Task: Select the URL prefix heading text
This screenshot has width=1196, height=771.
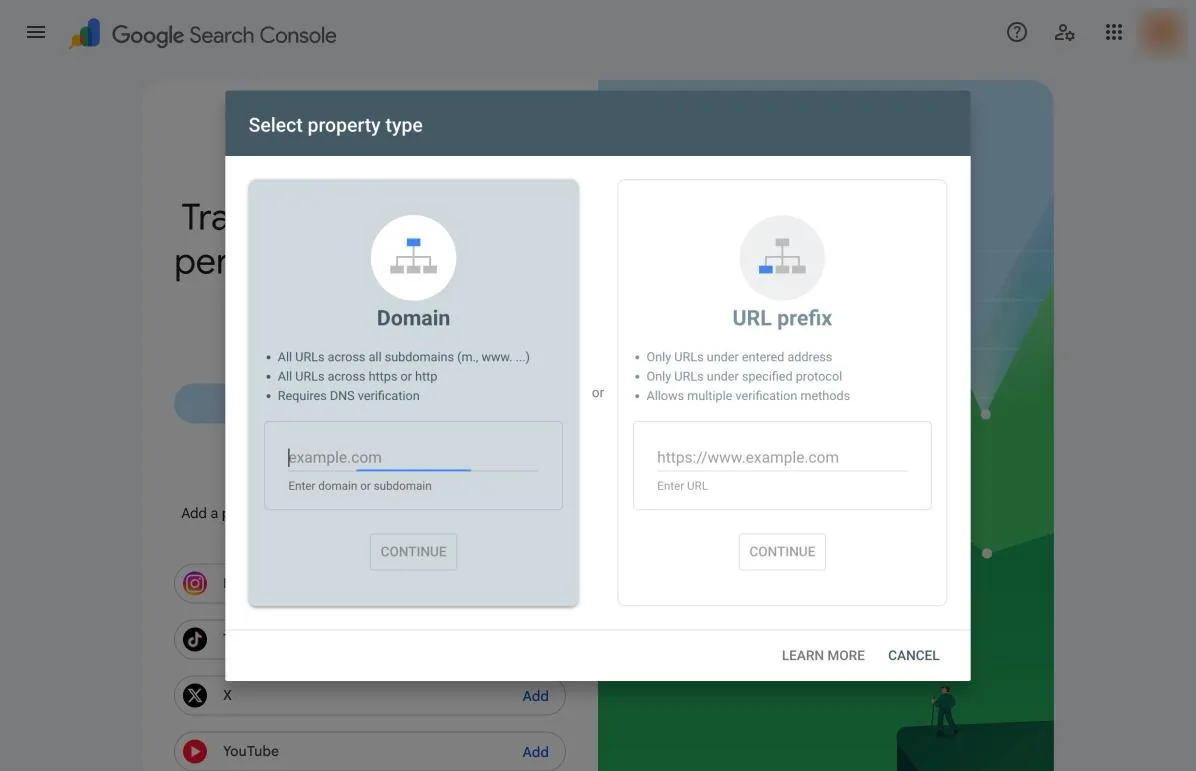Action: click(782, 318)
